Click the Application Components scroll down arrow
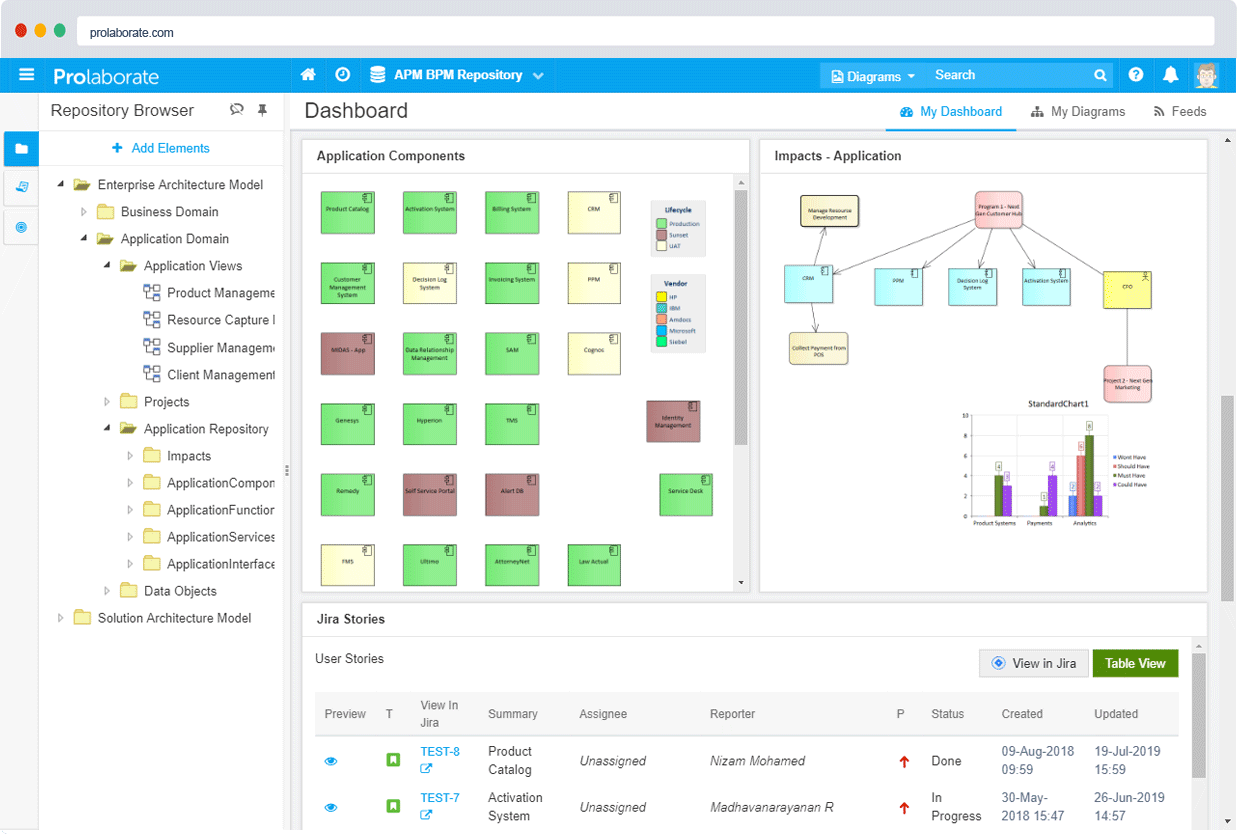The image size is (1237, 834). [741, 582]
